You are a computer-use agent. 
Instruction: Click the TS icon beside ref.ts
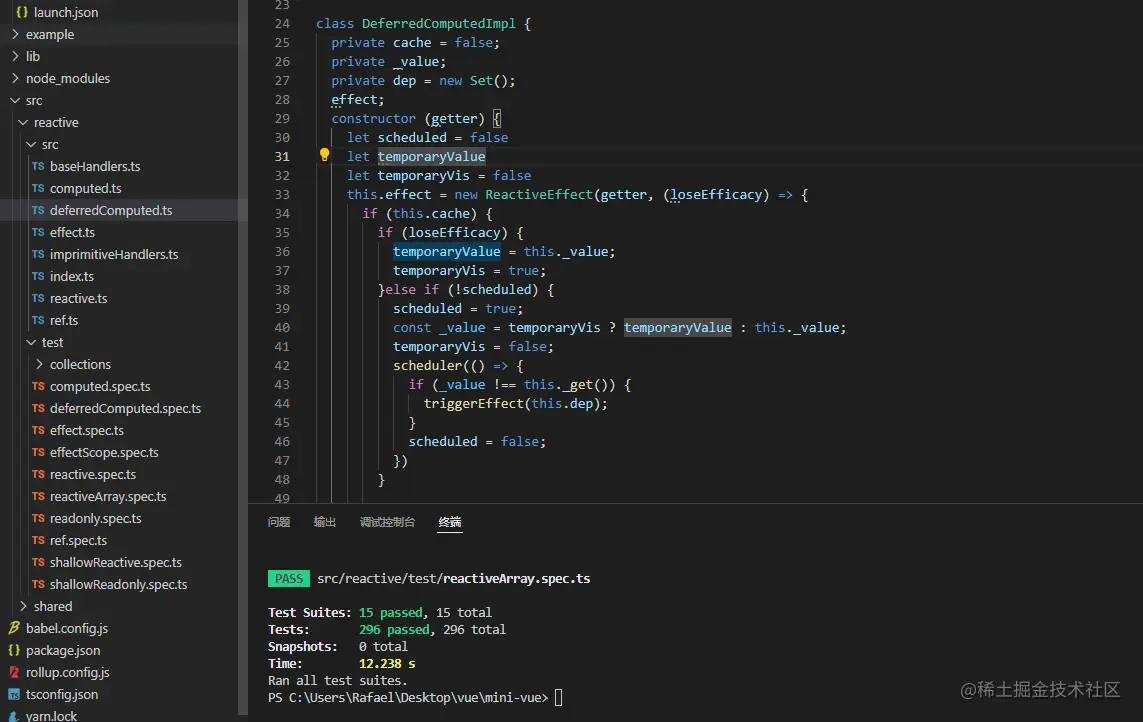coord(38,320)
